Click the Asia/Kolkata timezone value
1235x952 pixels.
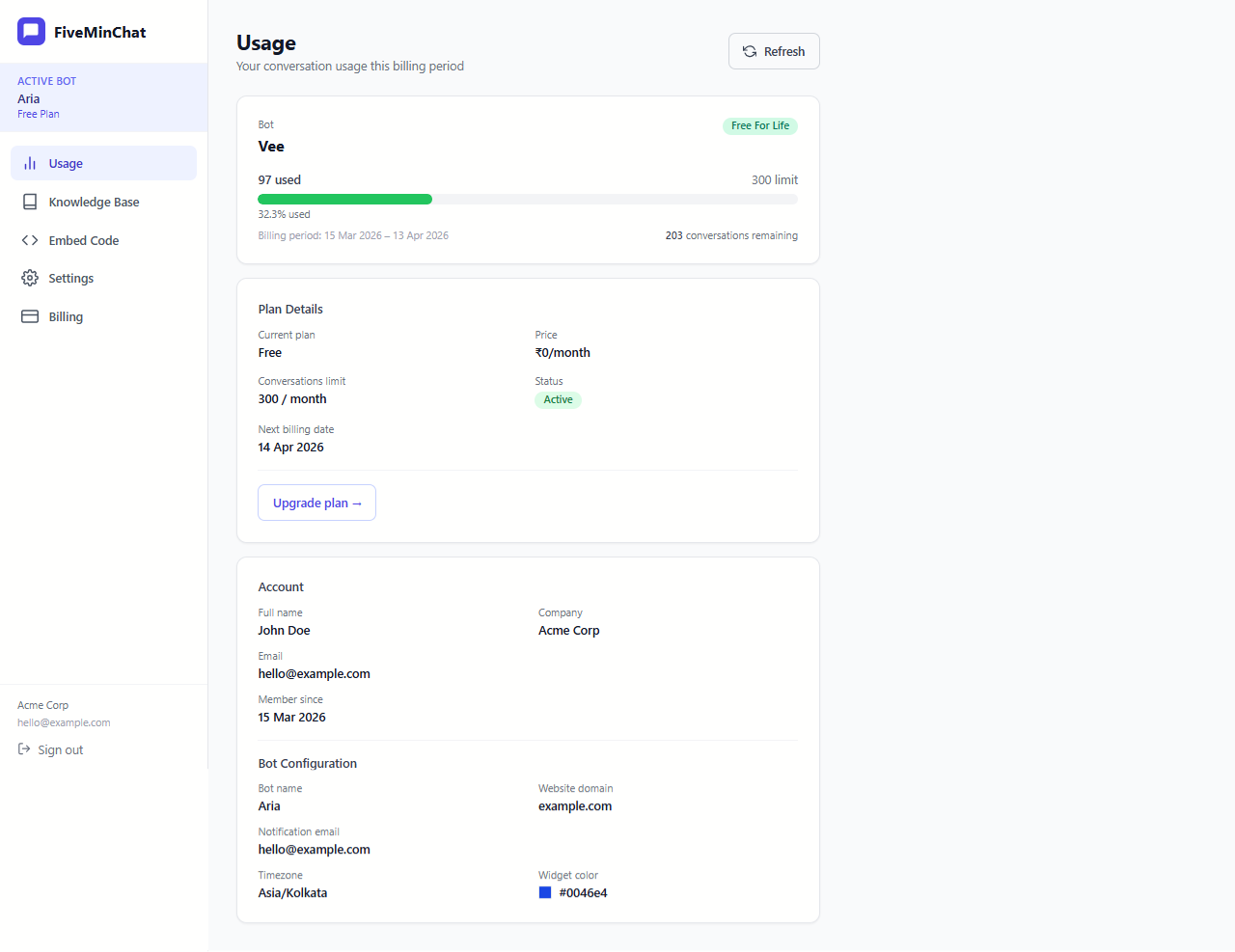point(292,892)
